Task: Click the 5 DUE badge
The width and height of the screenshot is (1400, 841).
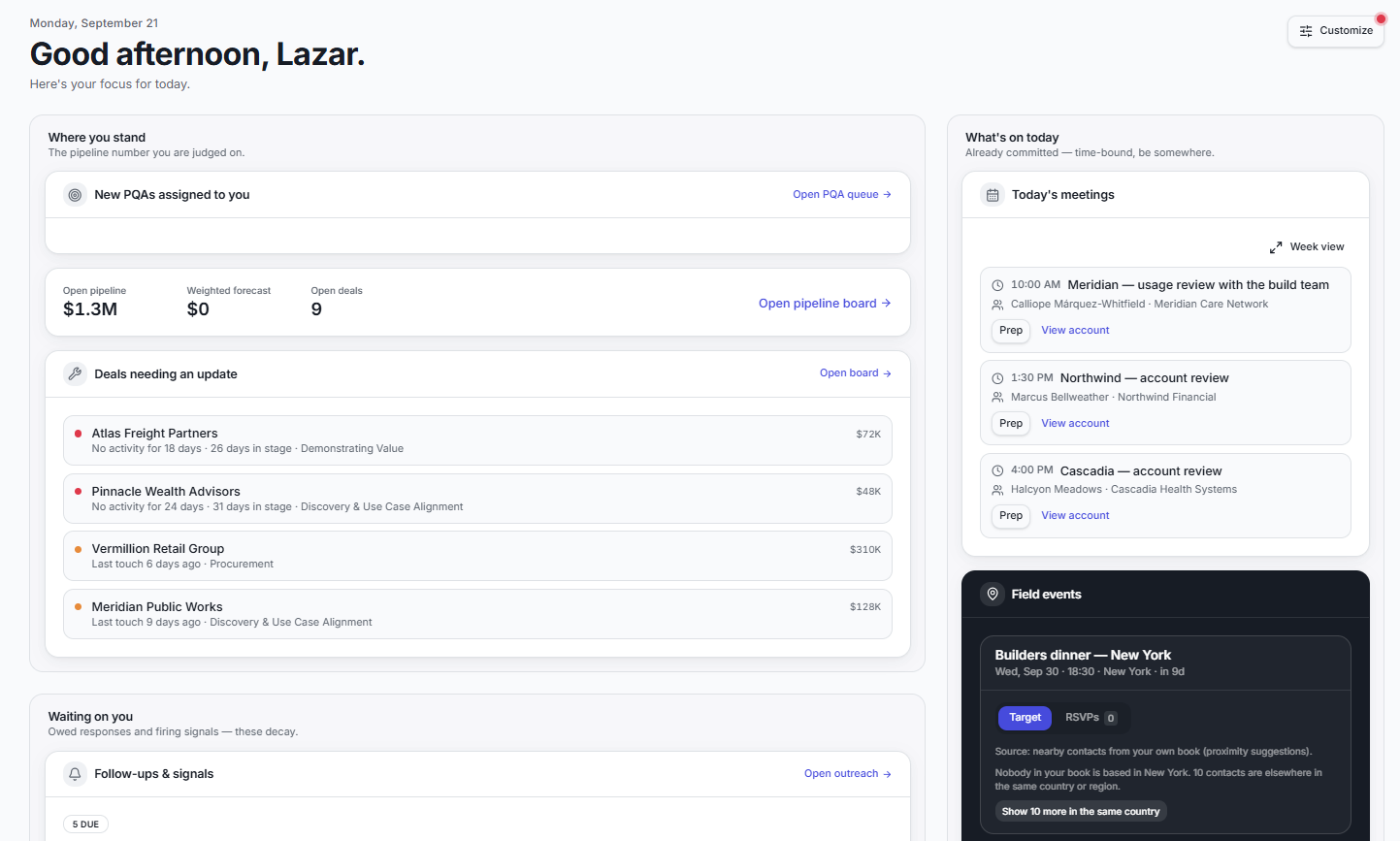Action: tap(85, 825)
